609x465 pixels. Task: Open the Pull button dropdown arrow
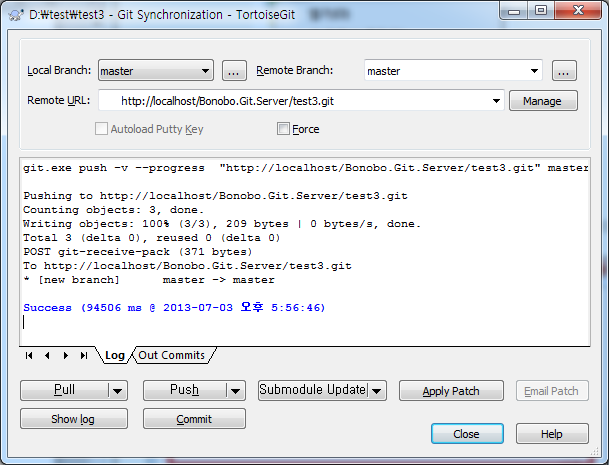click(118, 390)
